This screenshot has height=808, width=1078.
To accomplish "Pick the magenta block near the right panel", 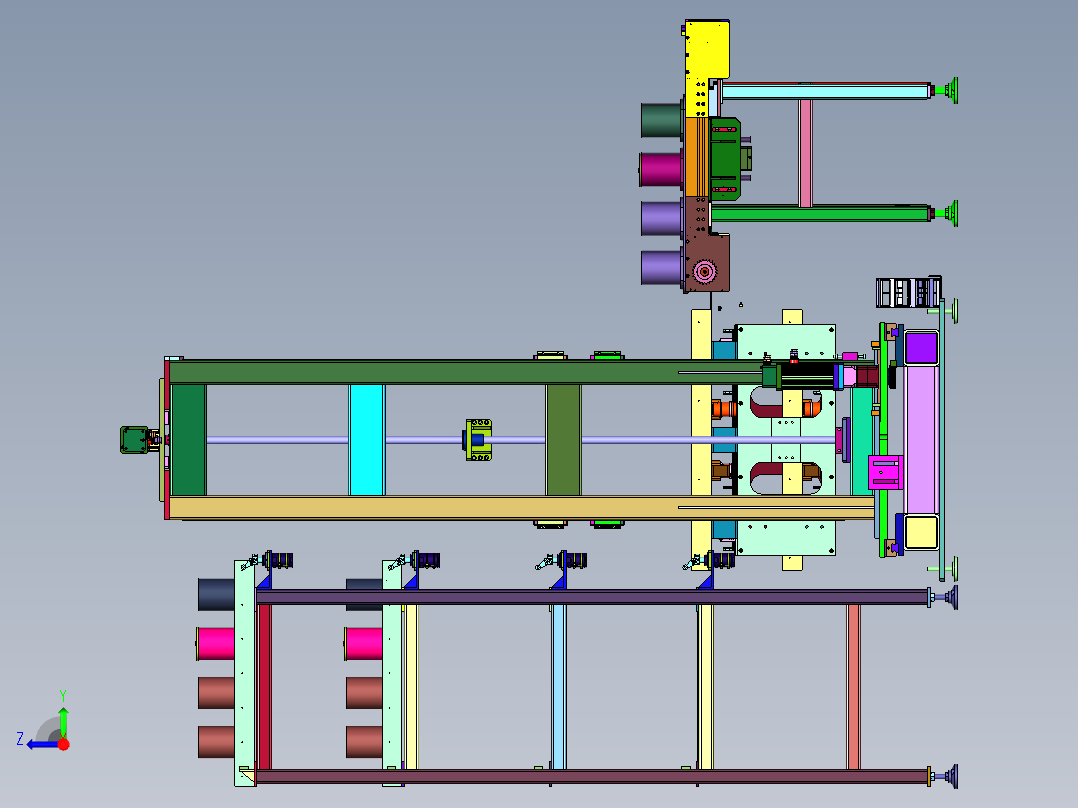I will click(885, 472).
